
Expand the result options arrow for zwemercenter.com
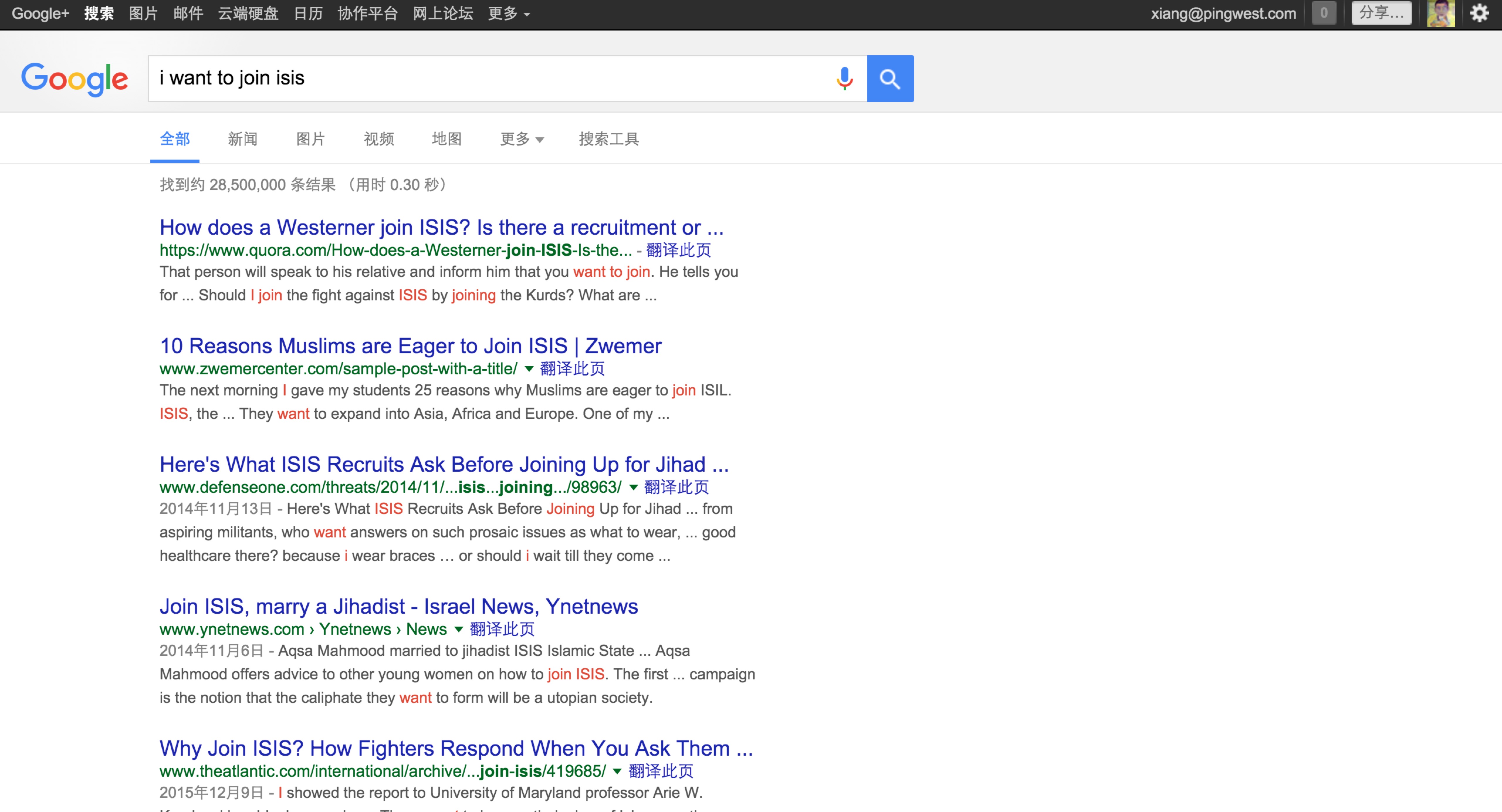coord(530,369)
